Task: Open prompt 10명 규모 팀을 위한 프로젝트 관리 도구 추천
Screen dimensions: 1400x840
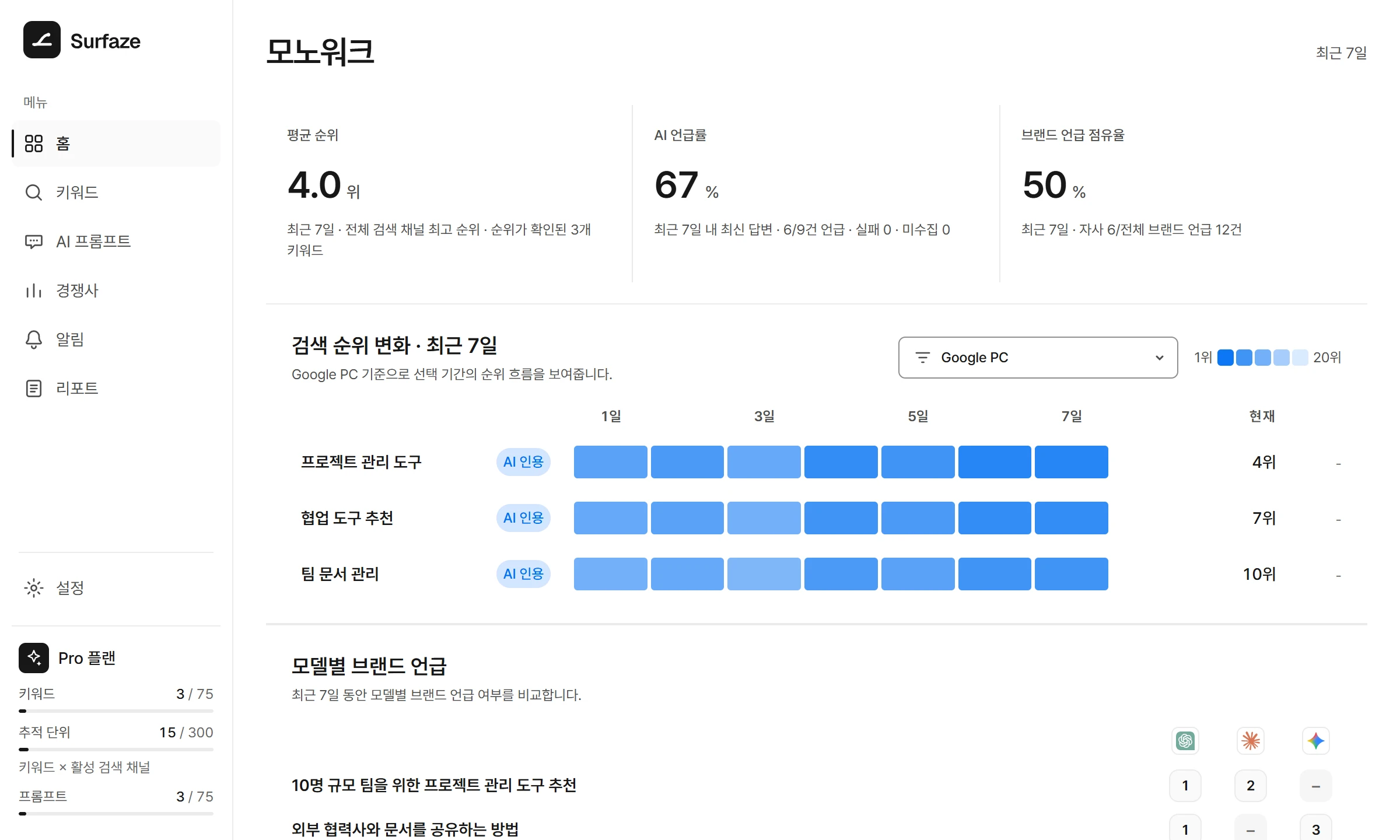Action: coord(434,786)
